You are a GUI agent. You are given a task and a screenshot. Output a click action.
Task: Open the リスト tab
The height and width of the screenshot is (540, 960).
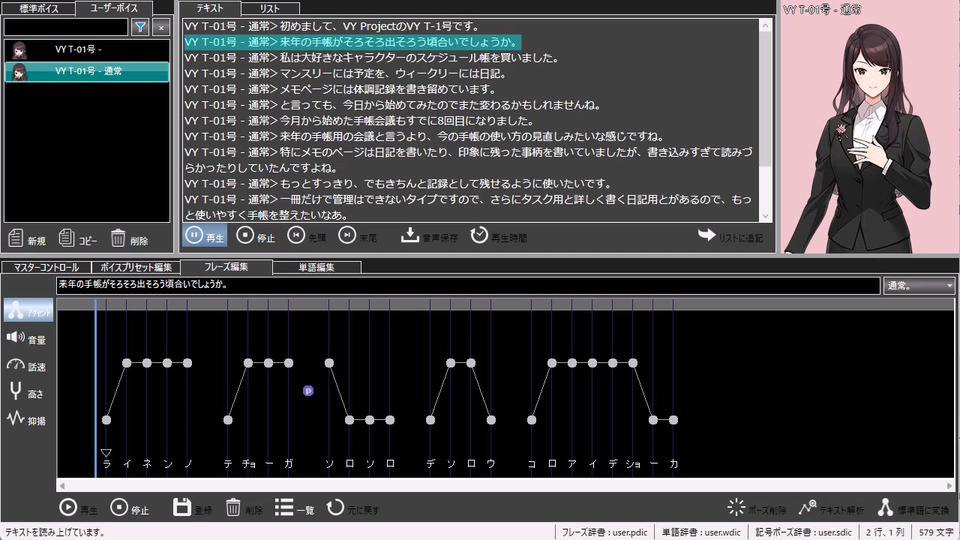(269, 9)
